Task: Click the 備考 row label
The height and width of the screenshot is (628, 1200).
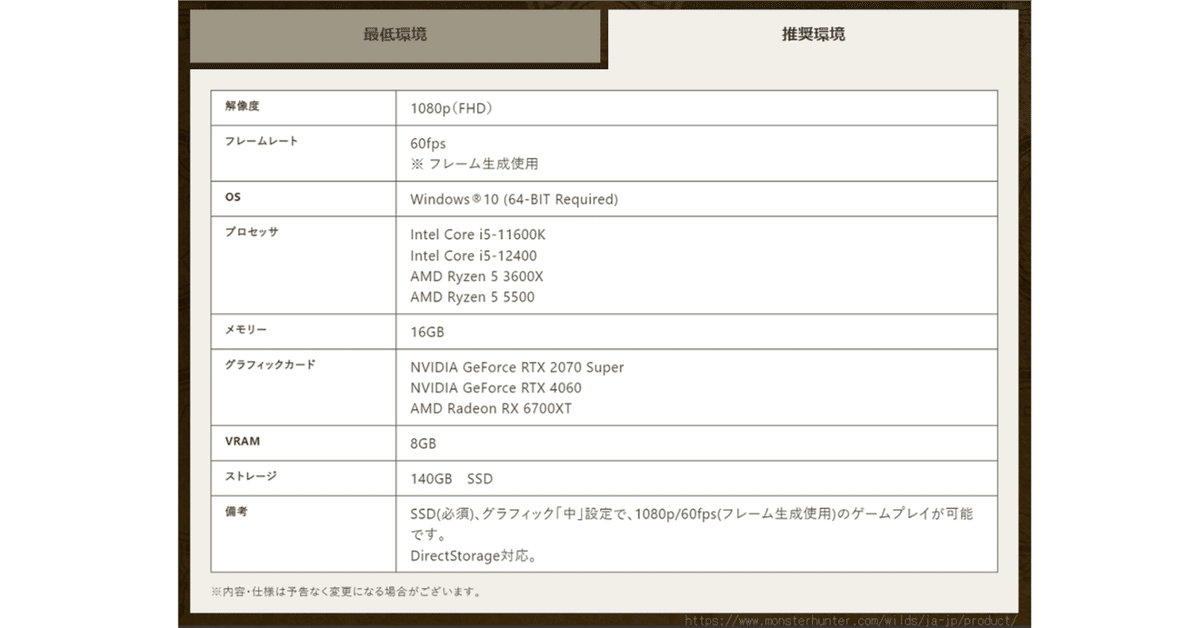Action: point(237,511)
